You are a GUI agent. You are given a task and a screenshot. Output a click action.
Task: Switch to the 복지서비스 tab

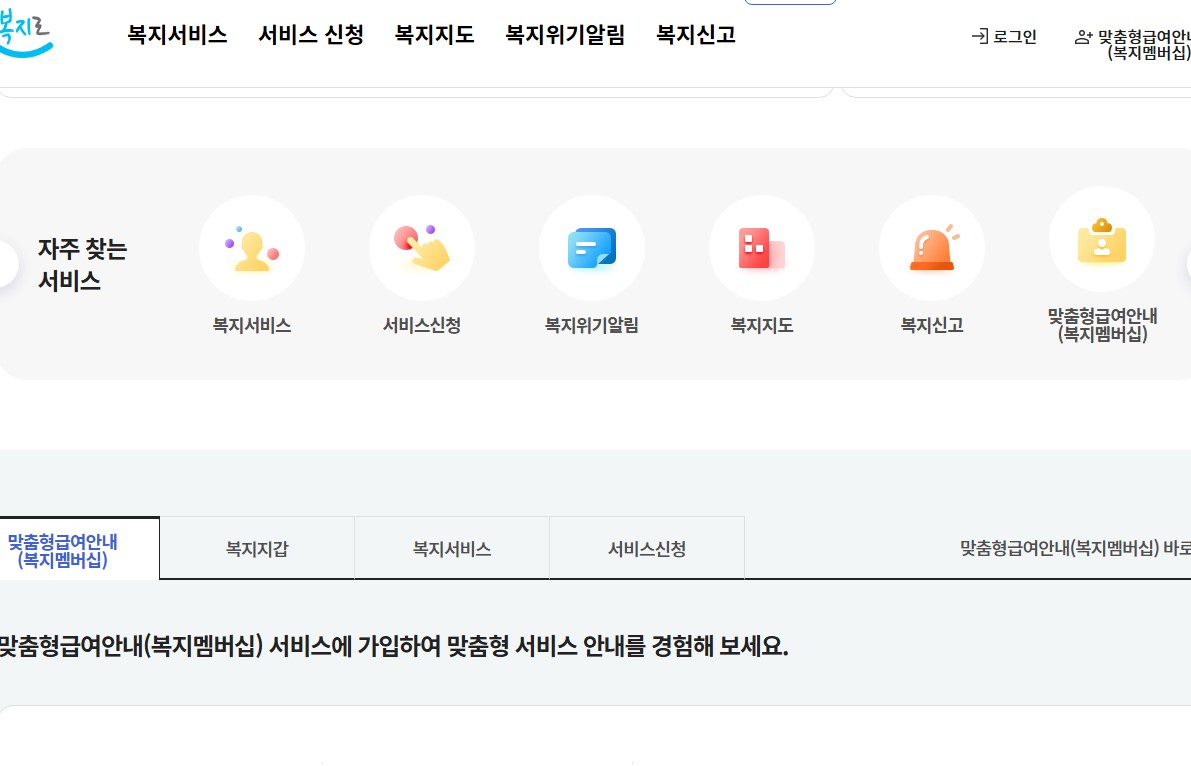pos(451,547)
